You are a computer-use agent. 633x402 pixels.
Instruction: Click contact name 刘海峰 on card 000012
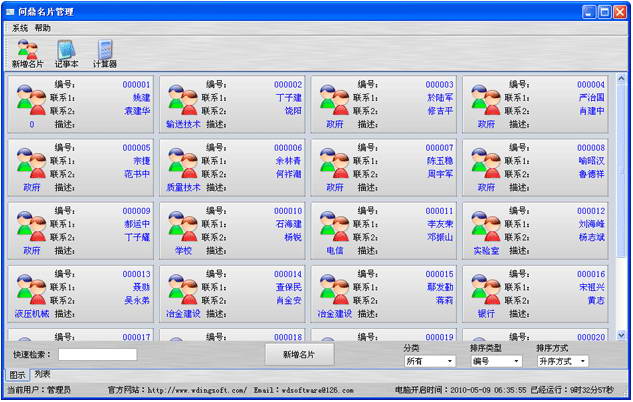(592, 224)
